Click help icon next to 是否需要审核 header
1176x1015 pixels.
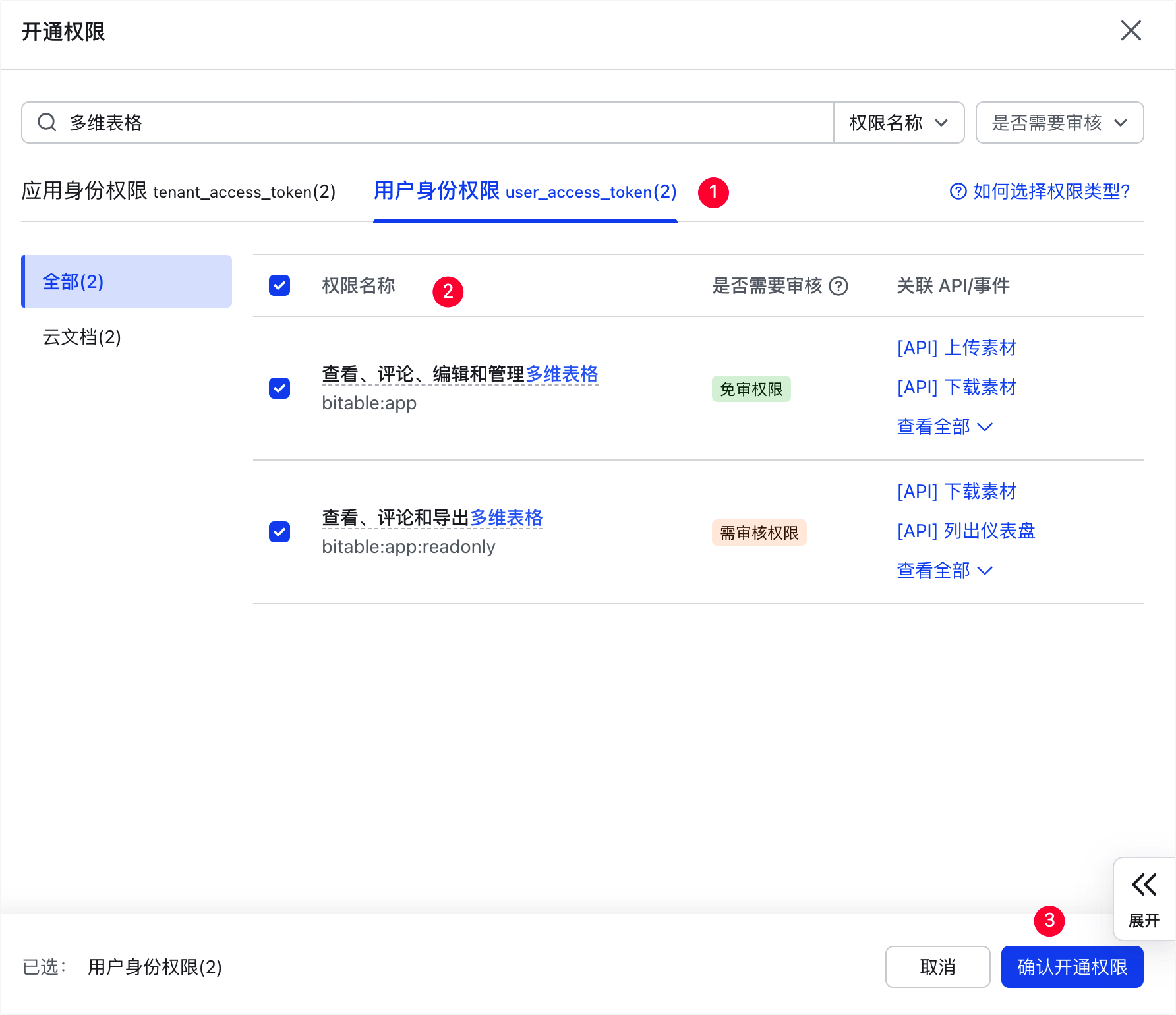coord(838,286)
